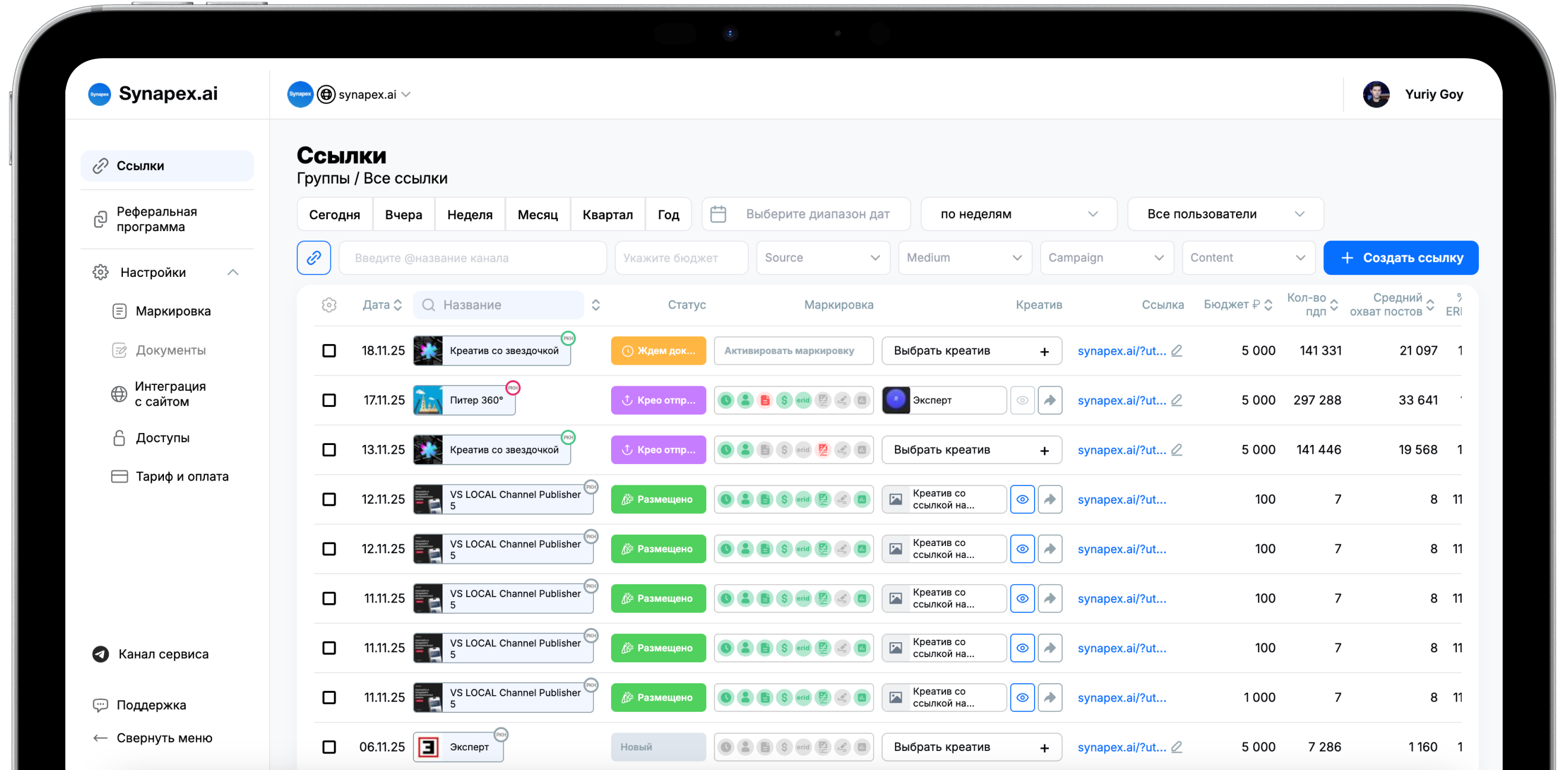Select checkbox for Питер 360° row
The height and width of the screenshot is (770, 1568).
click(328, 400)
